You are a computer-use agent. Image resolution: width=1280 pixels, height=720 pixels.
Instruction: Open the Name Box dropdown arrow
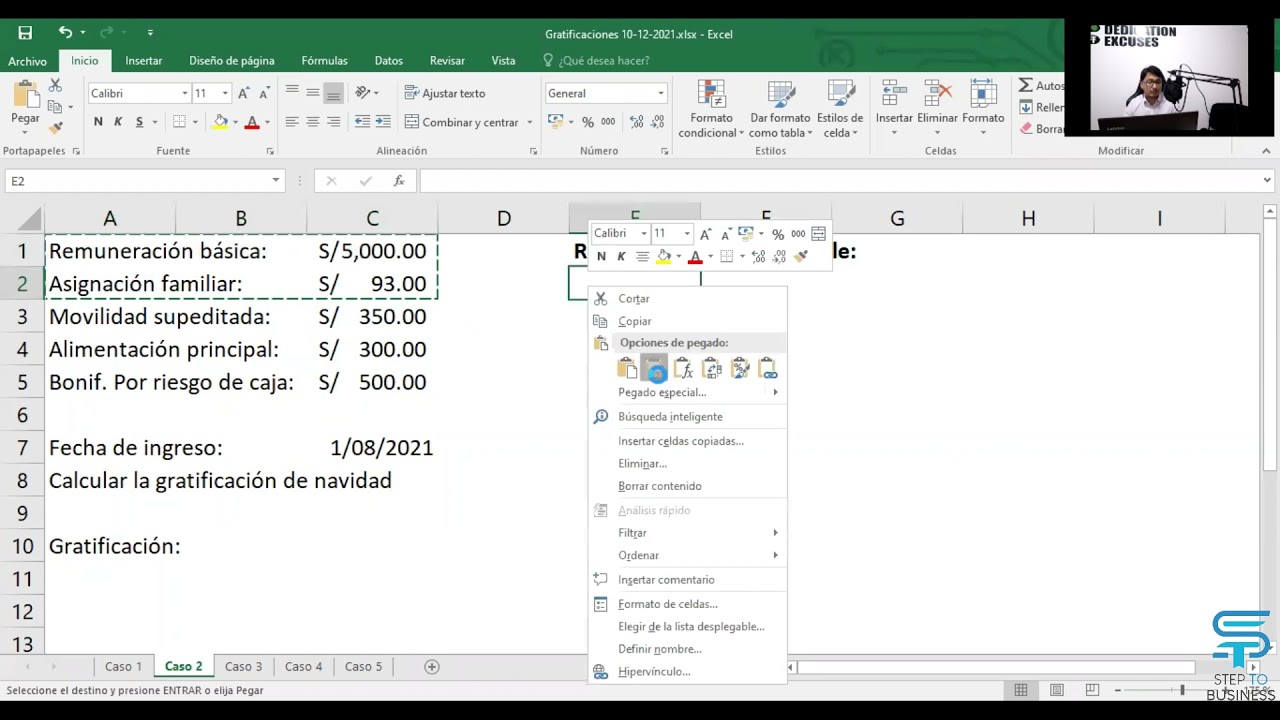[x=276, y=181]
